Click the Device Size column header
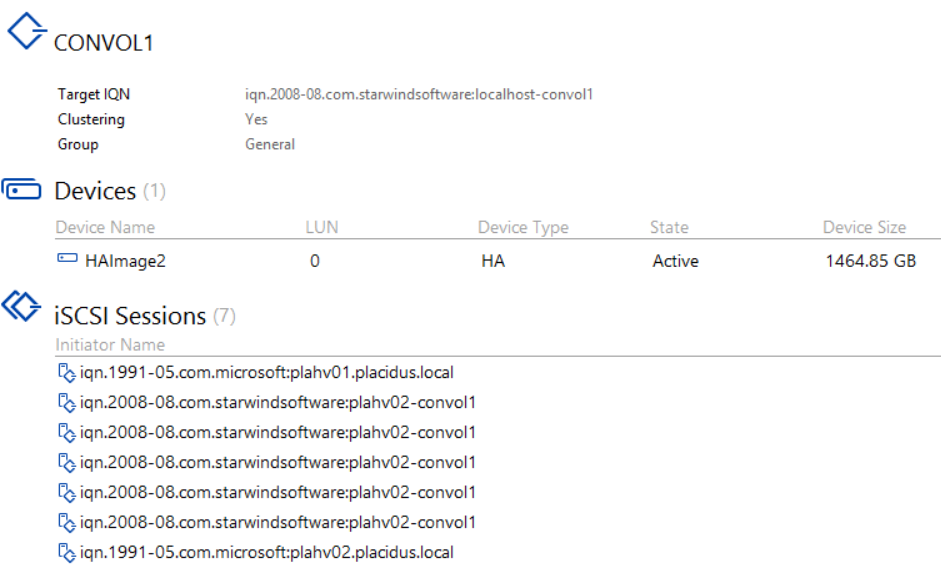 864,227
